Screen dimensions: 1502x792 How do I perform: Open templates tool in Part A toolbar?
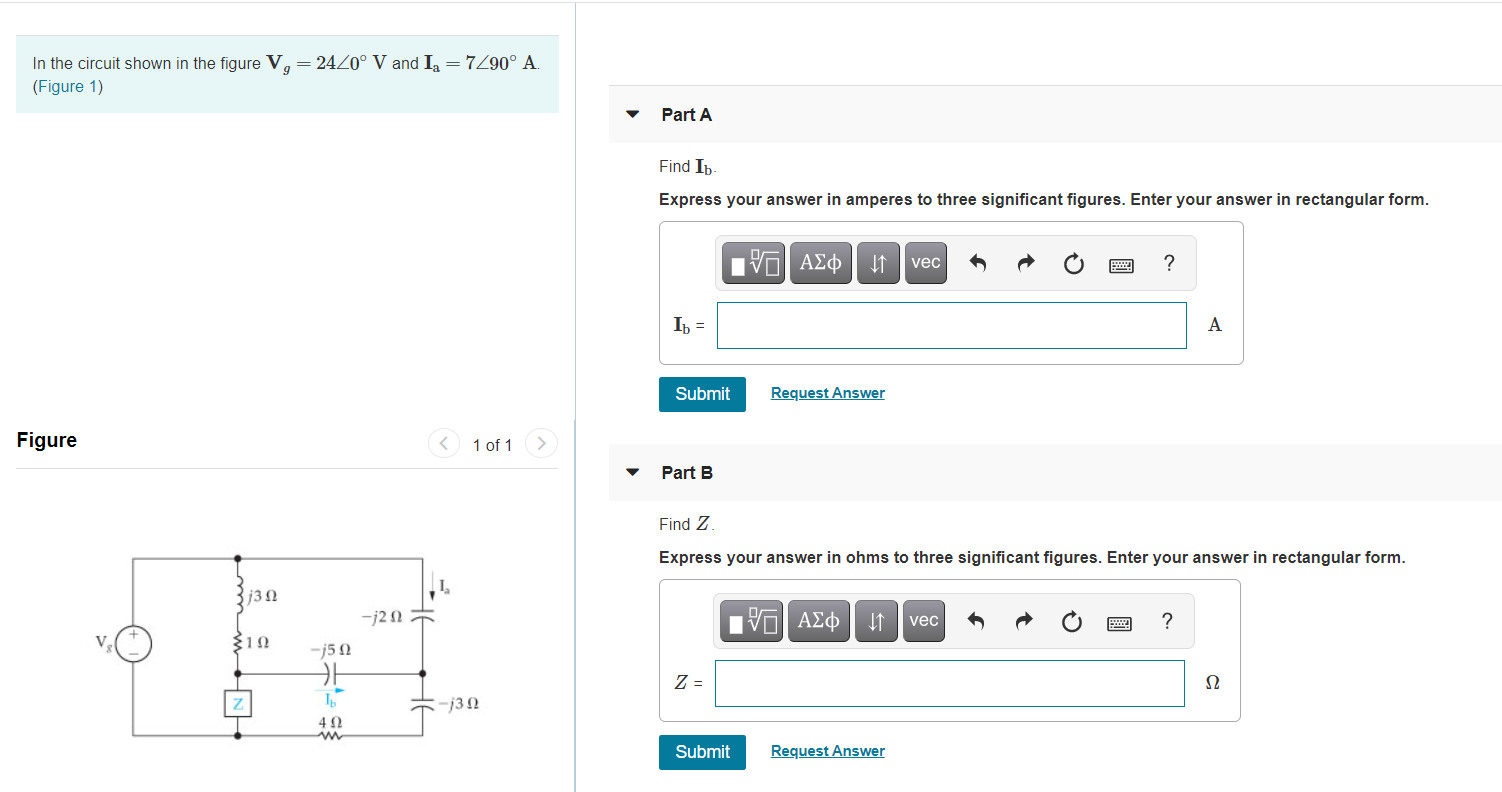(754, 263)
